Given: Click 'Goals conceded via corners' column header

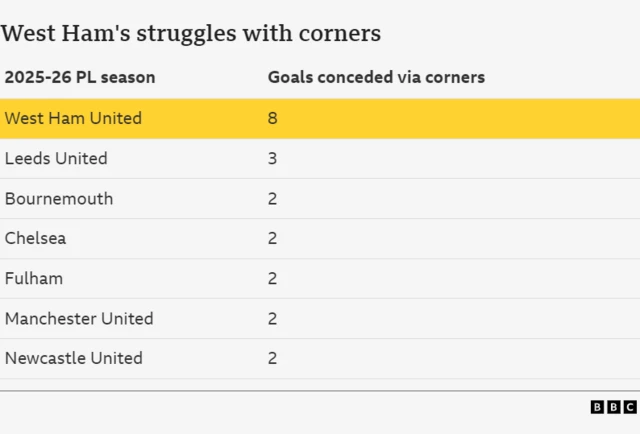Looking at the screenshot, I should coord(376,77).
